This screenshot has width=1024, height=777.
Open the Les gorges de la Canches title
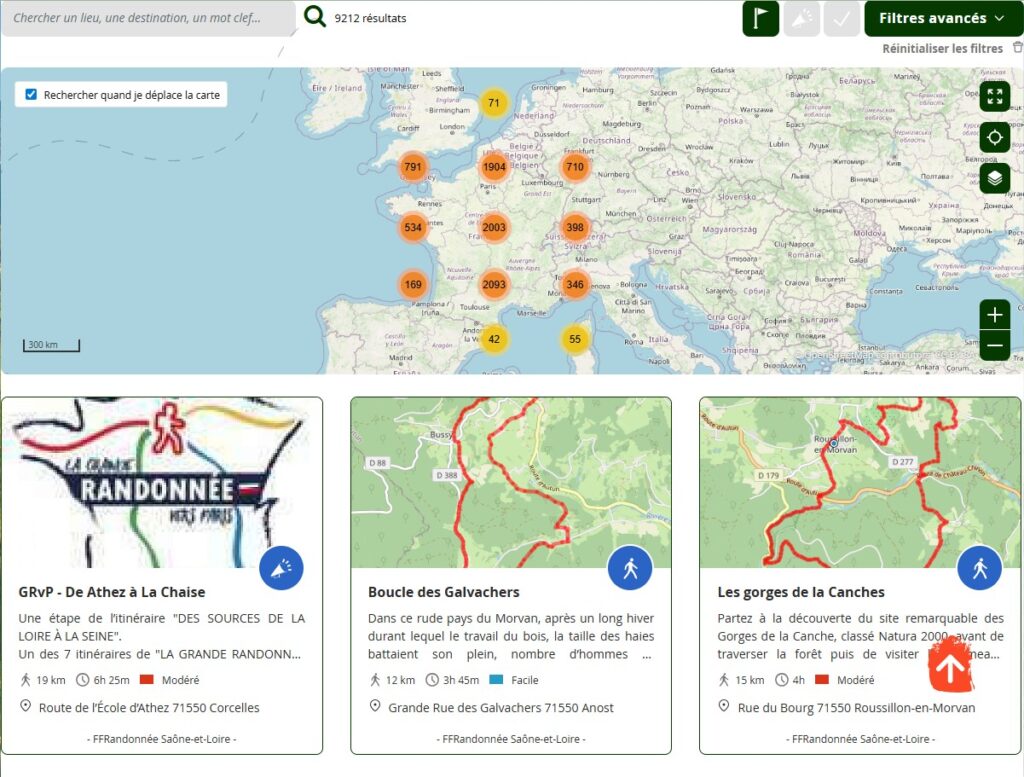[x=801, y=592]
